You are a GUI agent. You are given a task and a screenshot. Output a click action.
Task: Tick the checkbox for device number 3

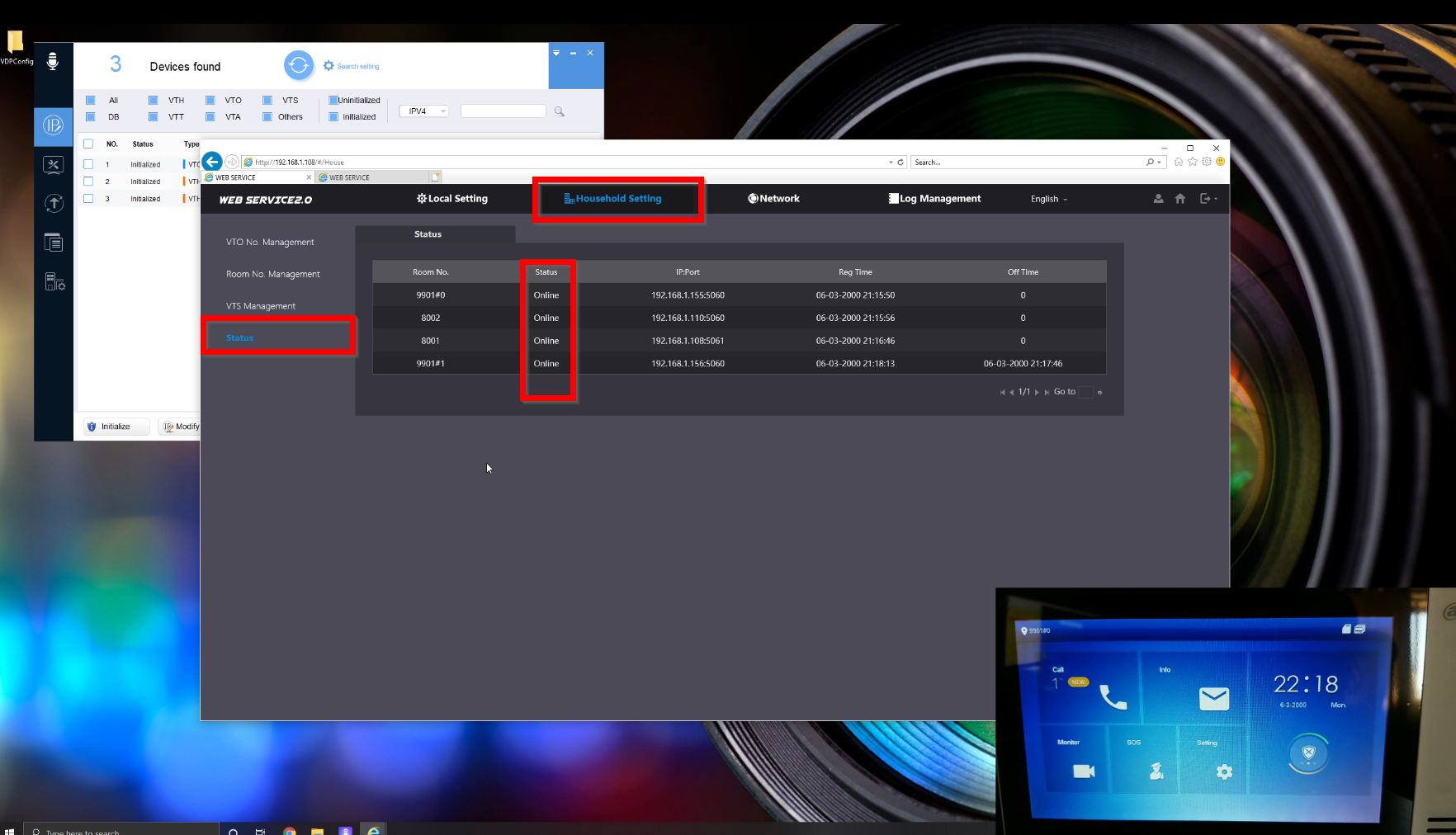pos(88,199)
